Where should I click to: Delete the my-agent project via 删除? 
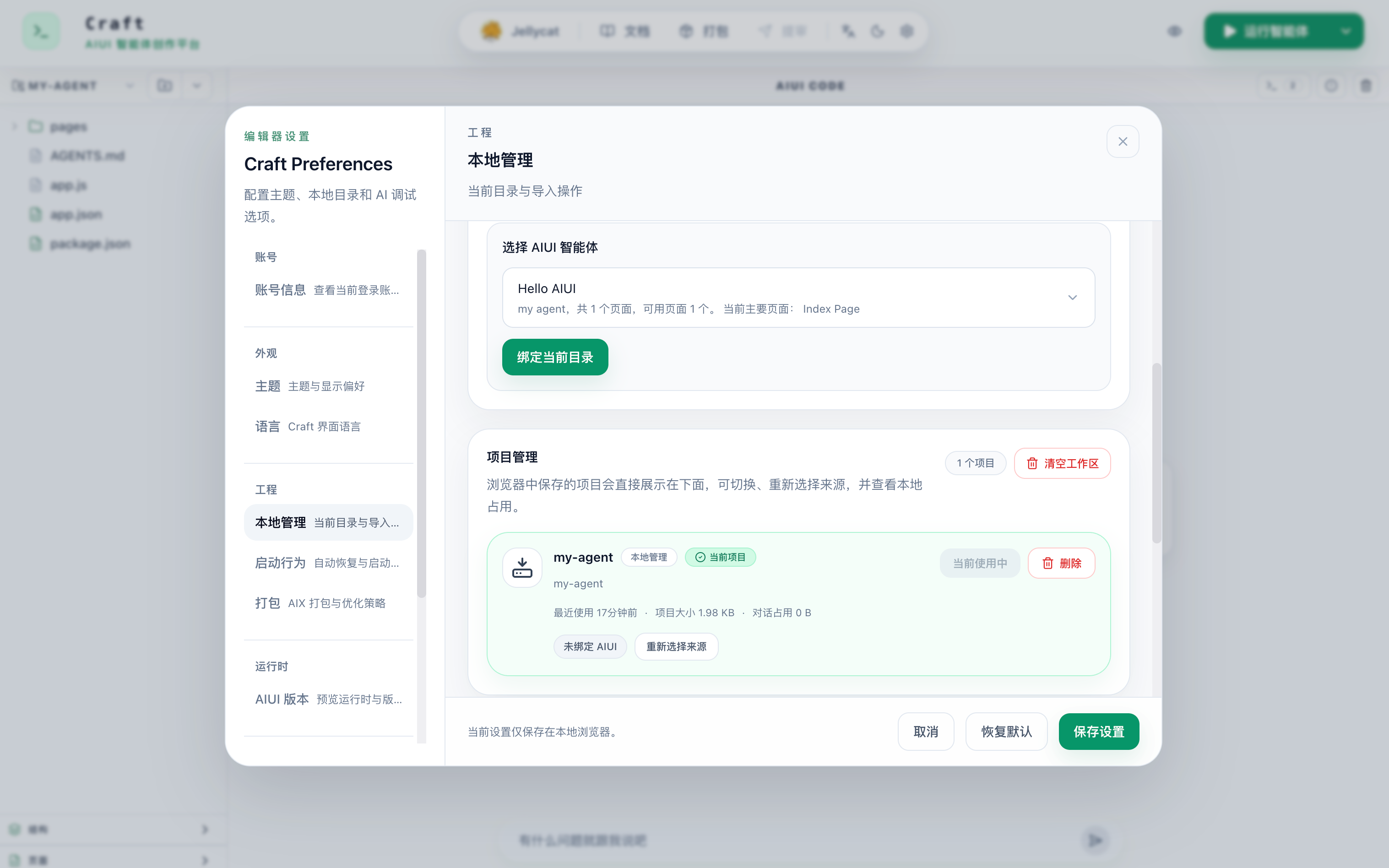[1061, 563]
